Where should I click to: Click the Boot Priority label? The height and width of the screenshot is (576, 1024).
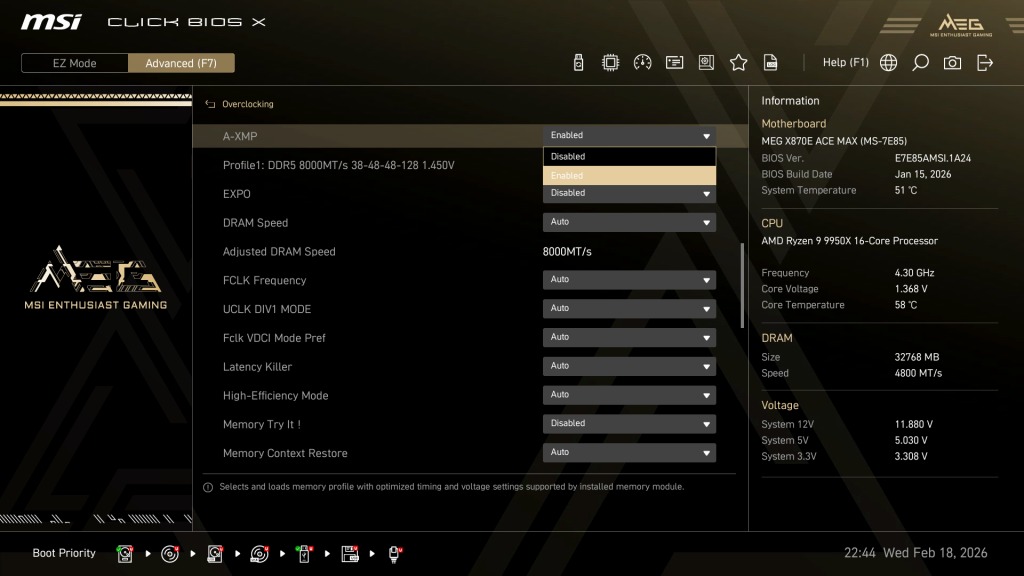coord(64,553)
